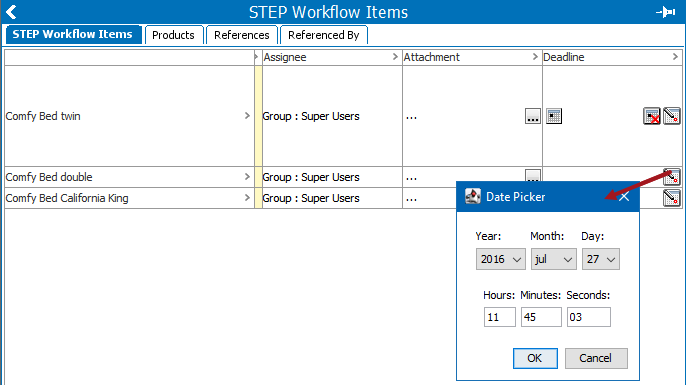The height and width of the screenshot is (385, 686).
Task: Click the pin icon in title bar
Action: tap(665, 12)
